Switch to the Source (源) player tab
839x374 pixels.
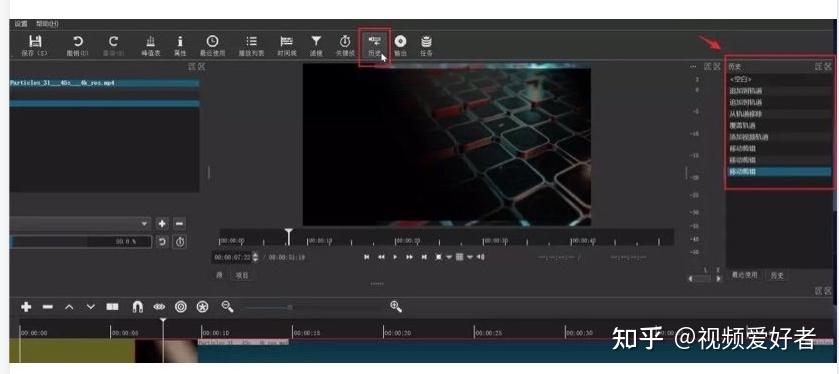(219, 275)
